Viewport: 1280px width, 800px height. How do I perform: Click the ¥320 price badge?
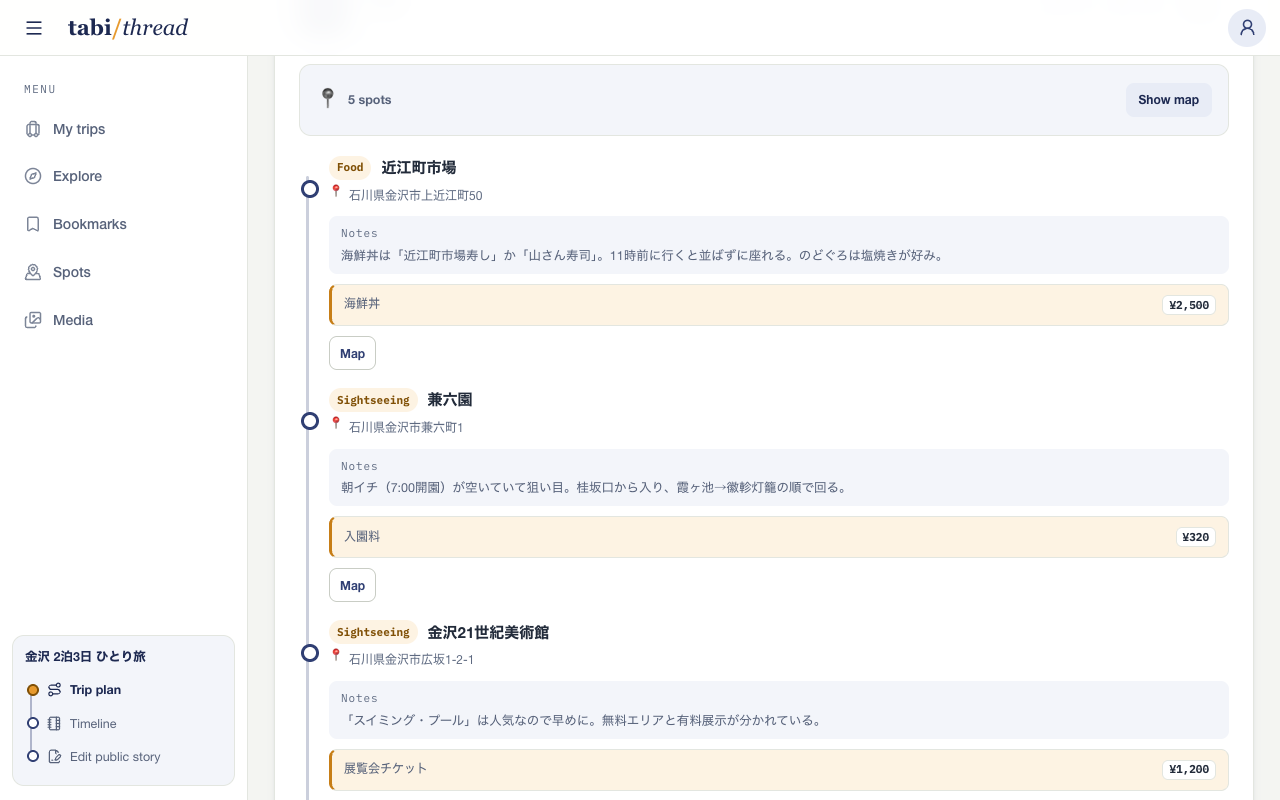click(1196, 537)
